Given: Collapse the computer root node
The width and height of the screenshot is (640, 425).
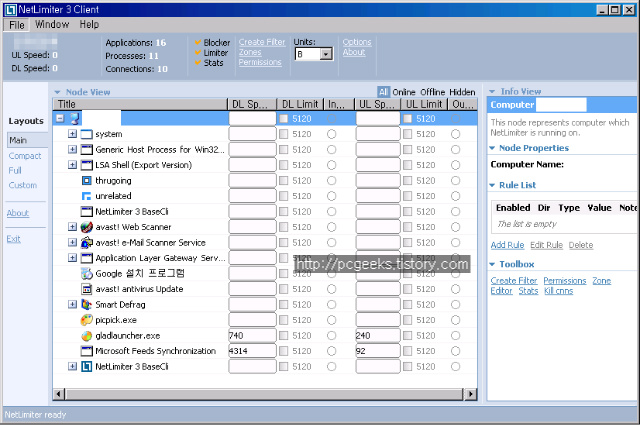Looking at the screenshot, I should pos(60,118).
